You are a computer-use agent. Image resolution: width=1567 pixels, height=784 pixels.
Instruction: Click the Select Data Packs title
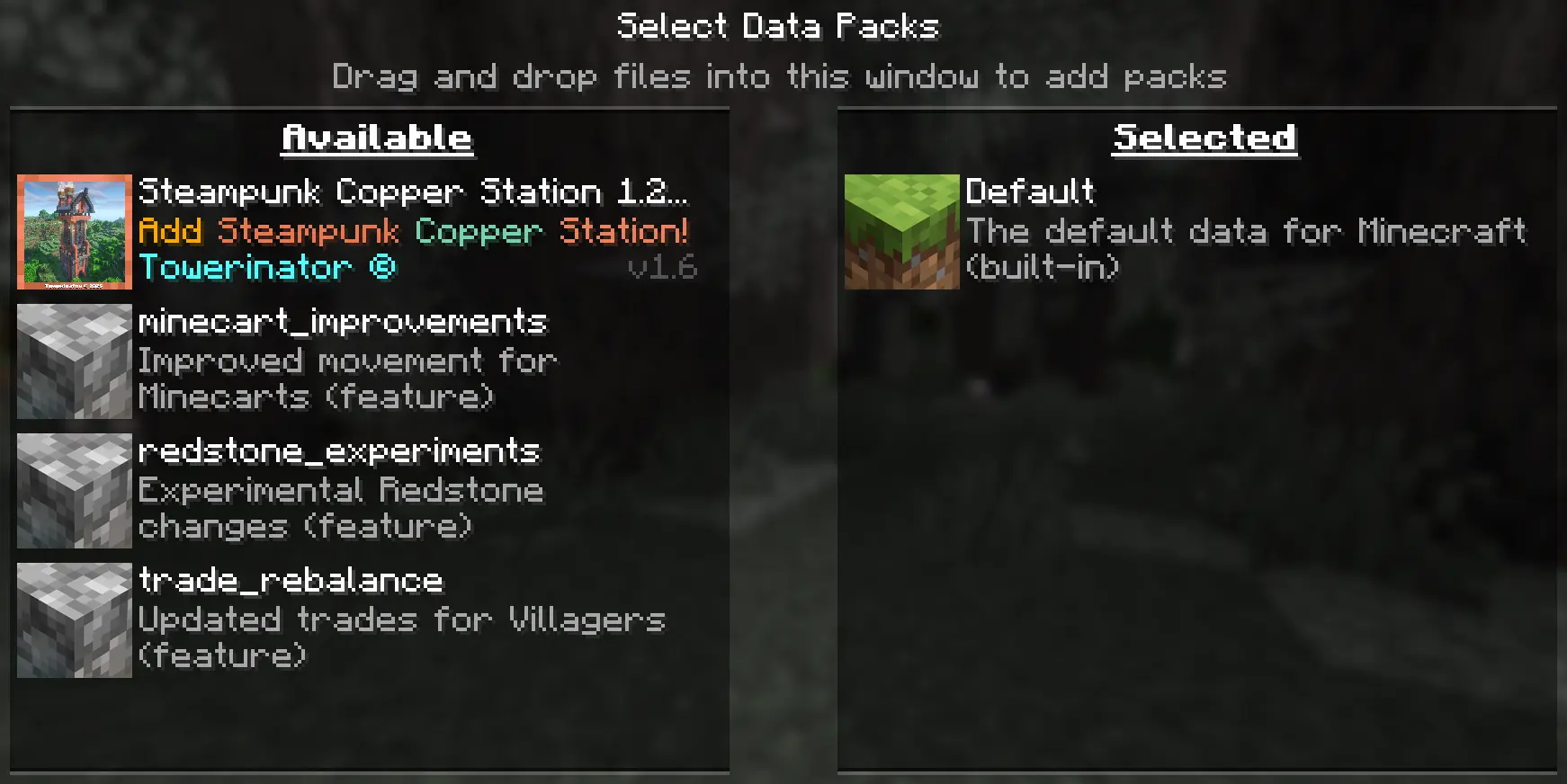pos(778,26)
